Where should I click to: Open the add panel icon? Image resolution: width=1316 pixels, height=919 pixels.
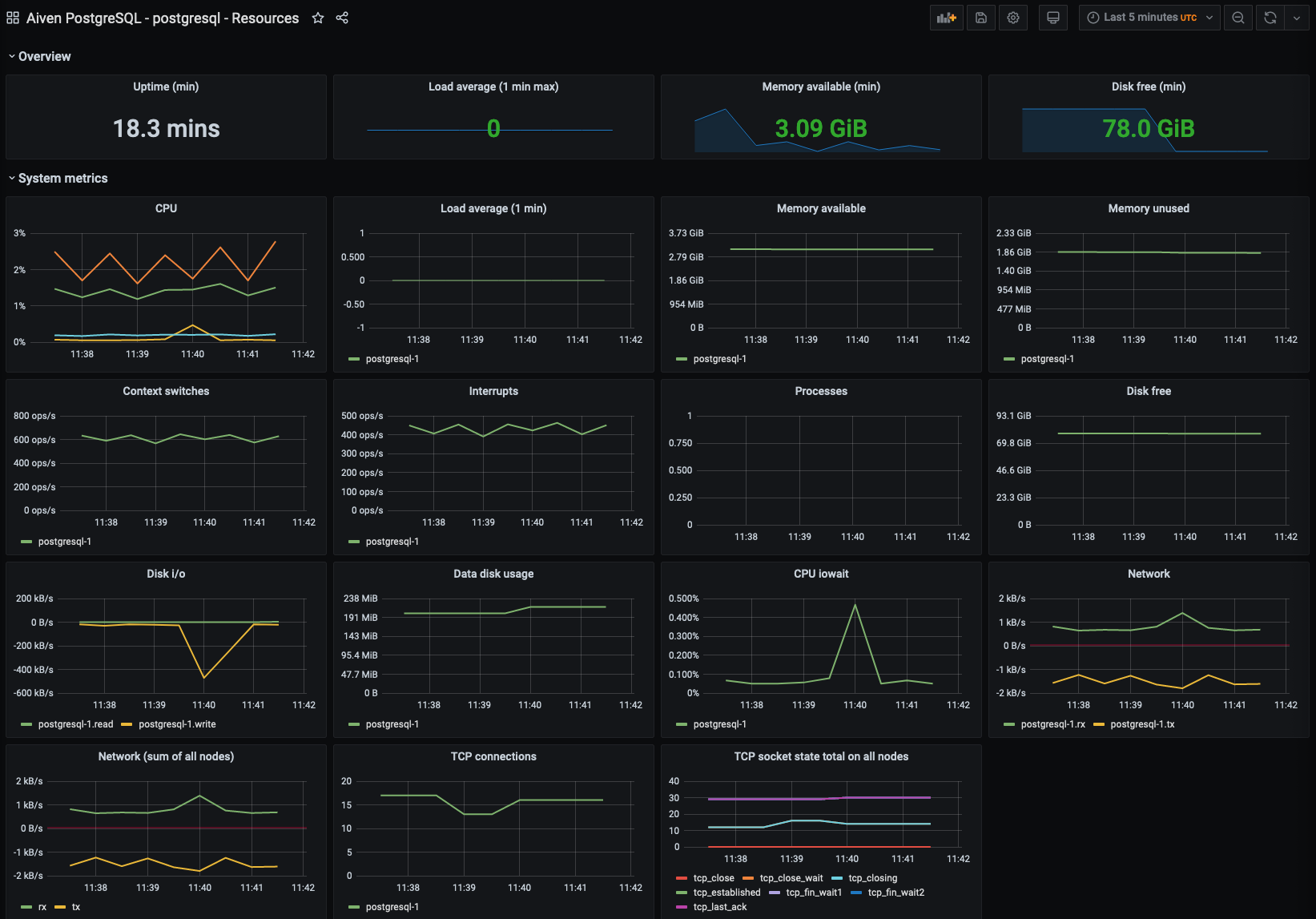point(946,17)
